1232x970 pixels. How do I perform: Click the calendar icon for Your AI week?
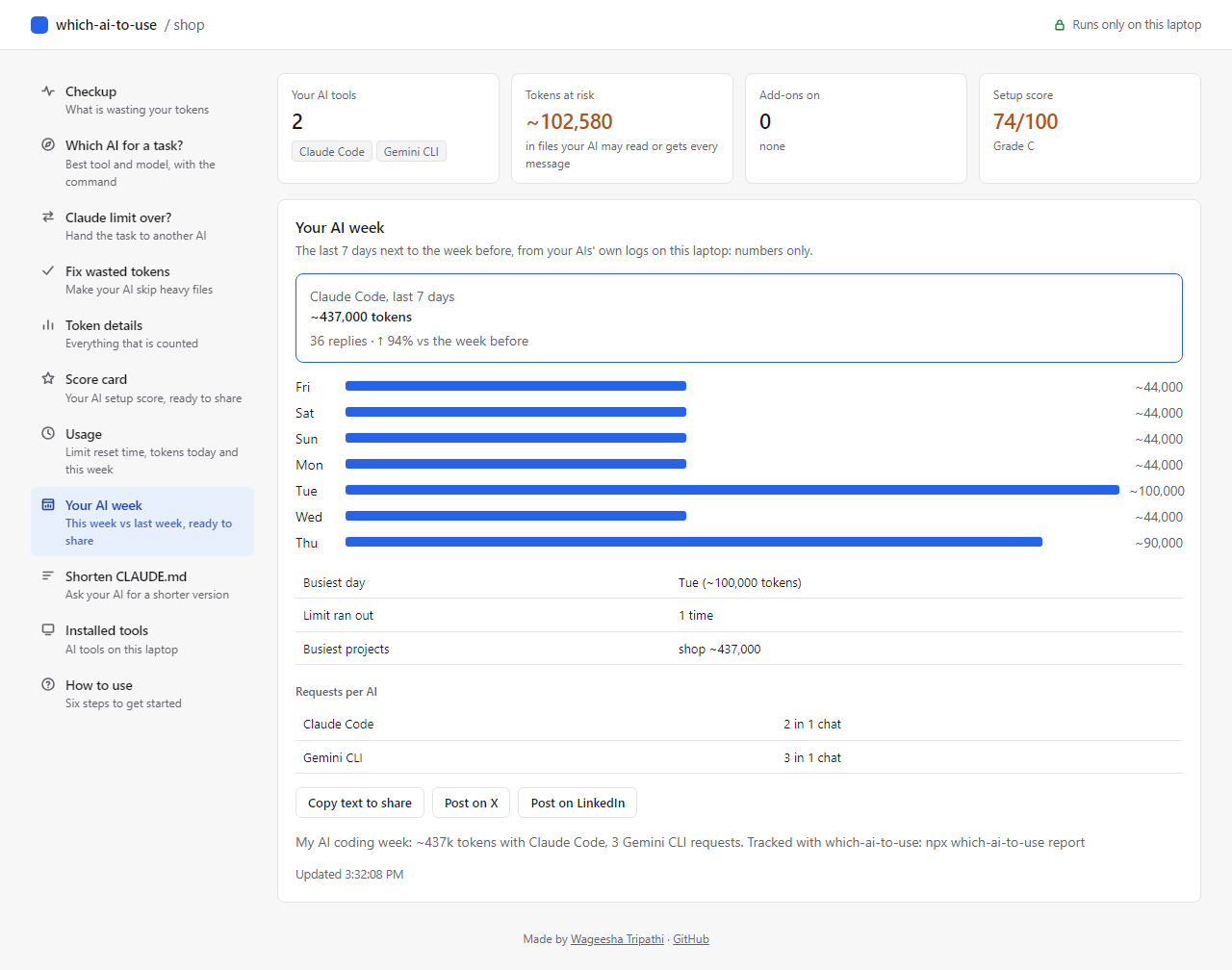coord(48,505)
